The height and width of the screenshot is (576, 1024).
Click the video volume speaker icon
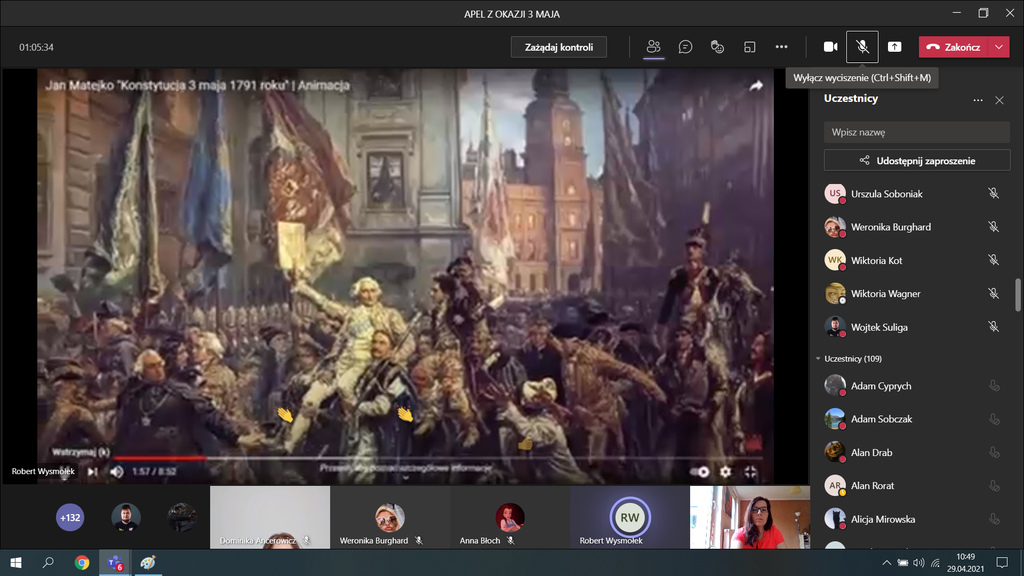tap(117, 472)
